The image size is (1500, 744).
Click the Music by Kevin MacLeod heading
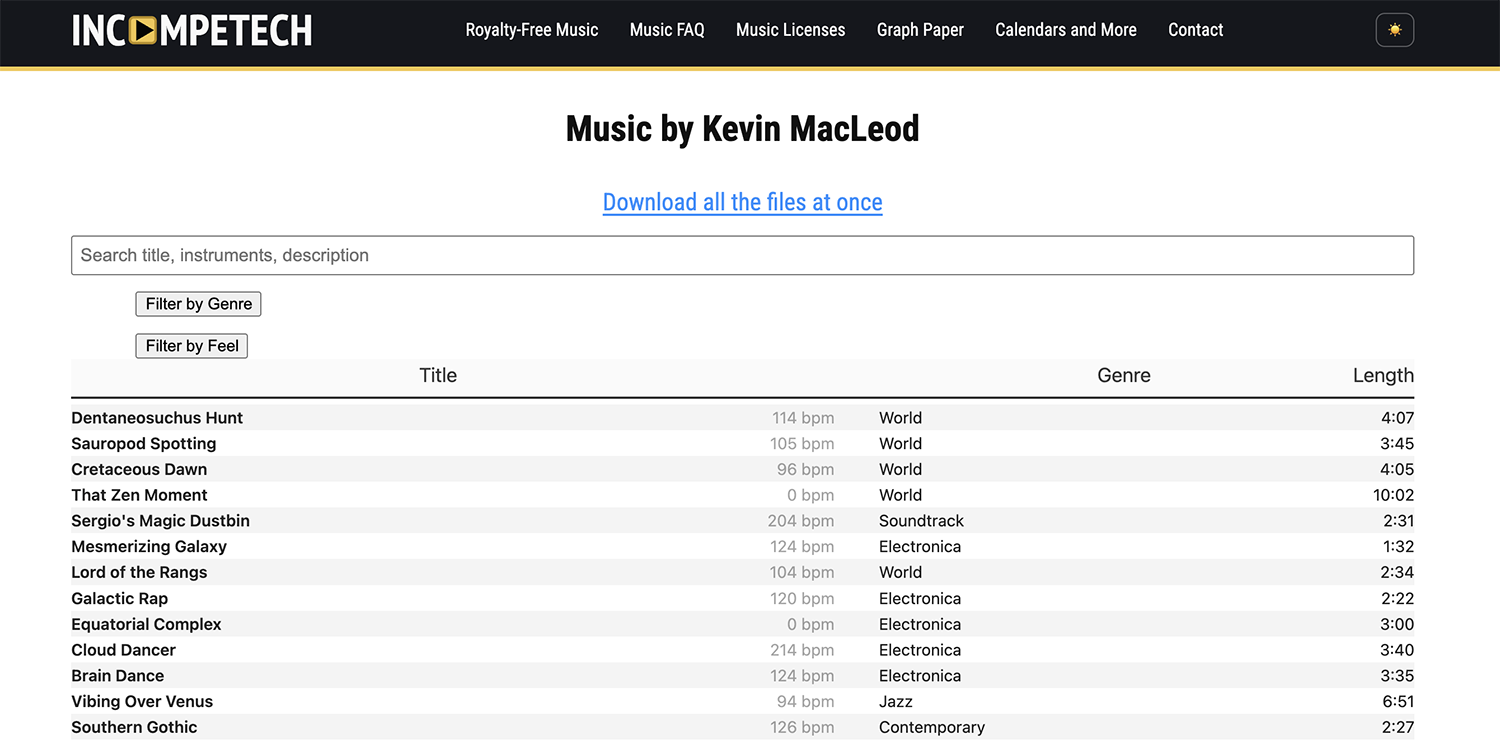[x=743, y=129]
